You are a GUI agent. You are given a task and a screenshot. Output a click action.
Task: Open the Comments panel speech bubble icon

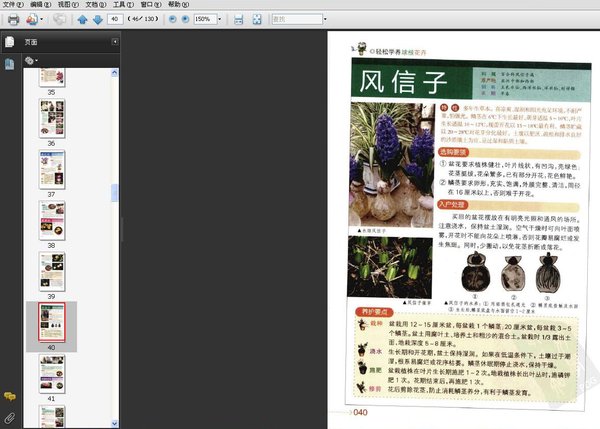(x=10, y=396)
